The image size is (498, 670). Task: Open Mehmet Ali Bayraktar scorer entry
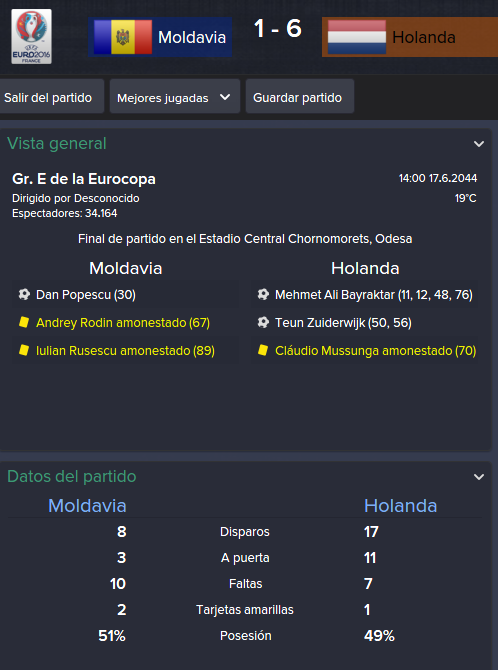coord(373,295)
